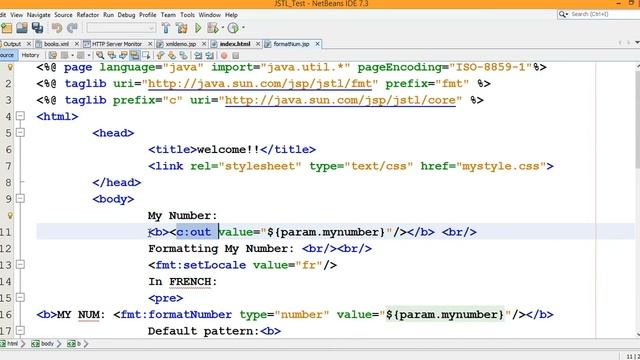Open the Back history dropdown arrow
Image resolution: width=640 pixels, height=360 pixels.
72,55
